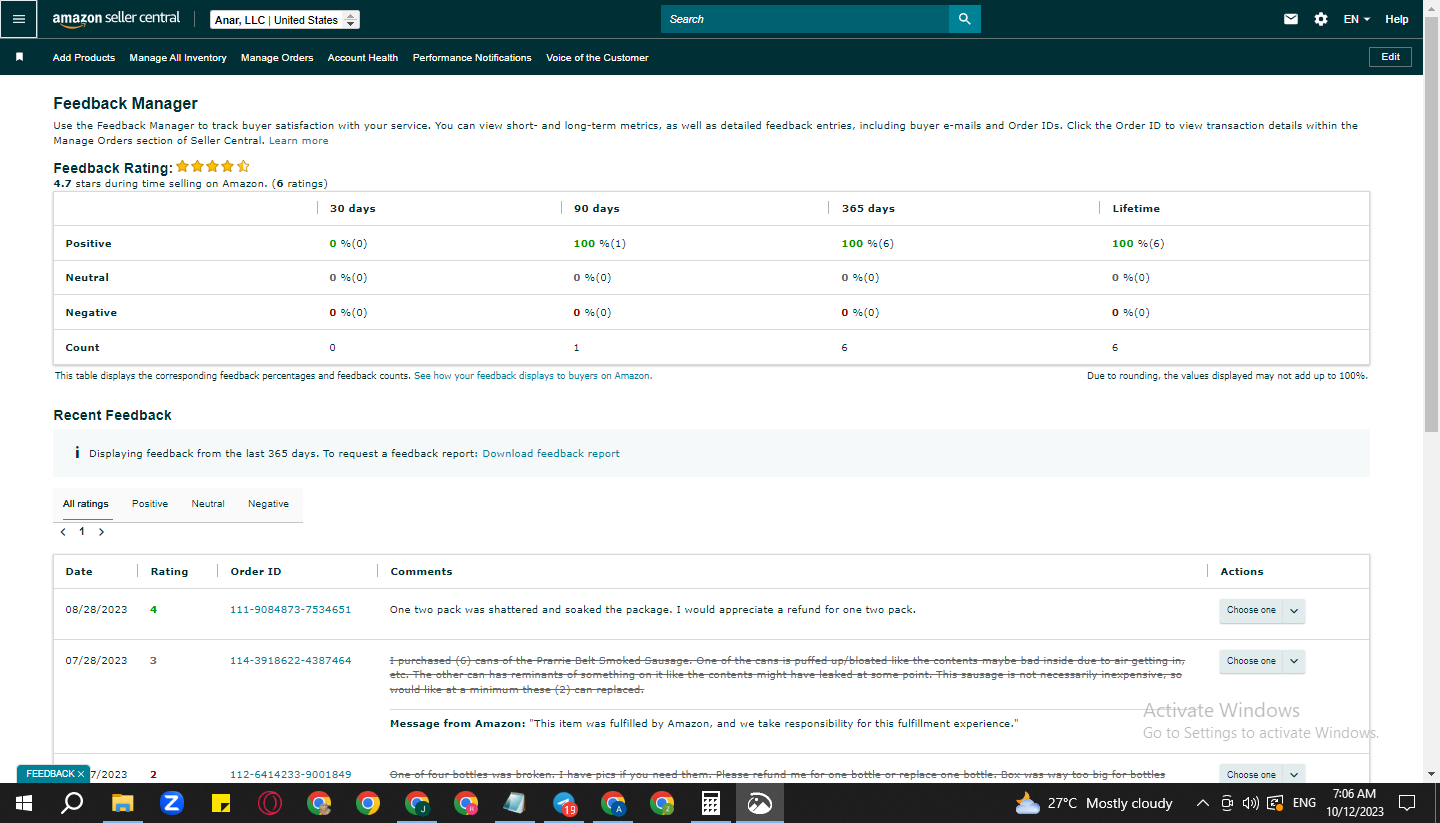Open Performance Notifications
This screenshot has height=823, width=1440.
pyautogui.click(x=472, y=58)
